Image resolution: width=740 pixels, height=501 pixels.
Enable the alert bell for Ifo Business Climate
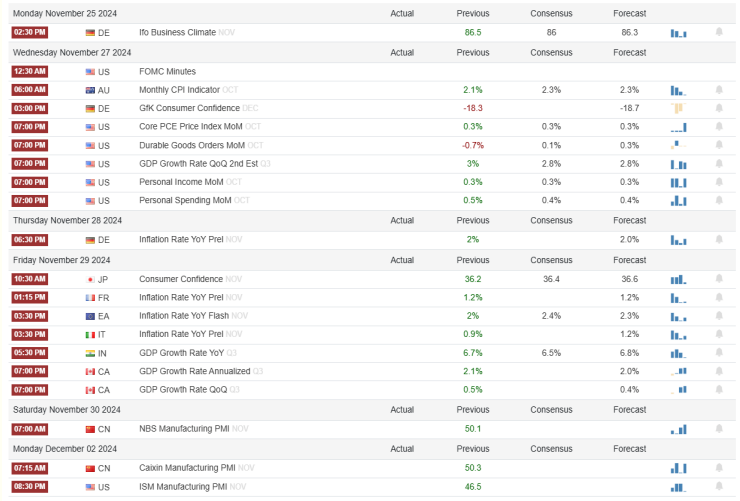click(x=719, y=33)
